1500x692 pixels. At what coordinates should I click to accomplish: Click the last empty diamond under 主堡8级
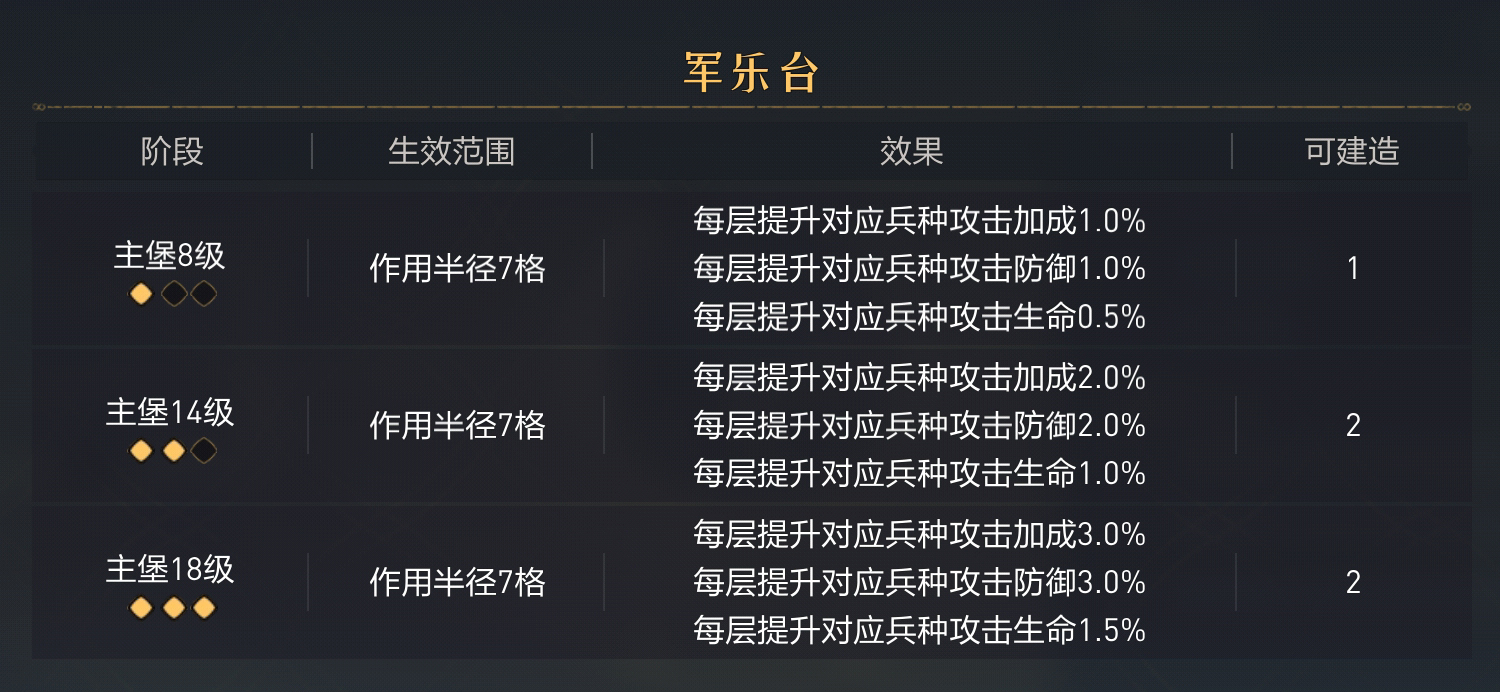[204, 294]
